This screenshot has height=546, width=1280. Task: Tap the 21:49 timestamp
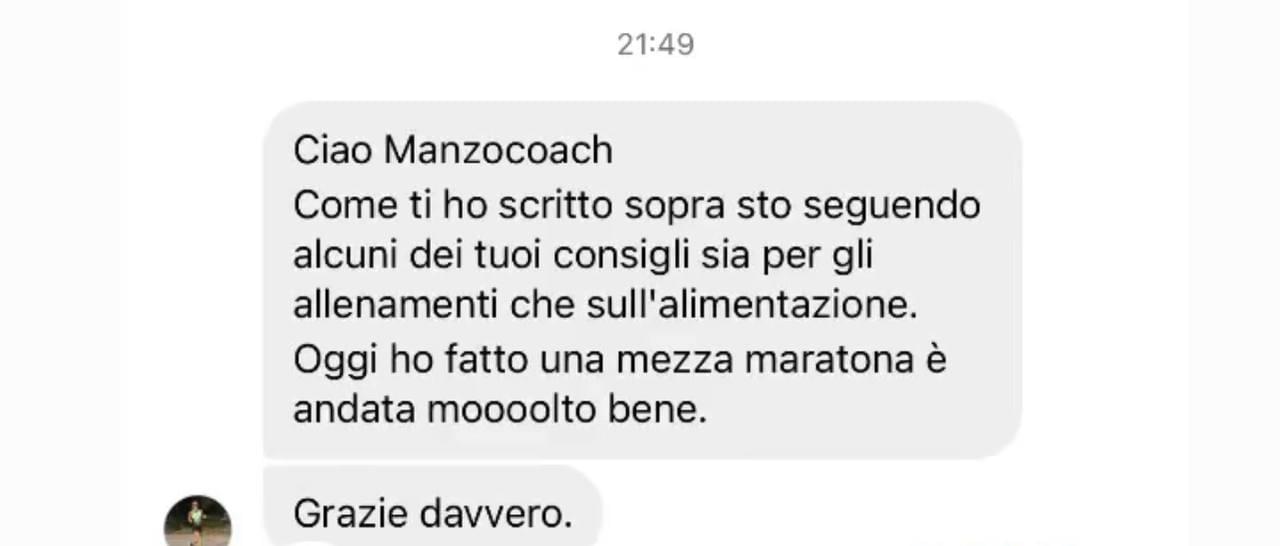click(x=655, y=44)
